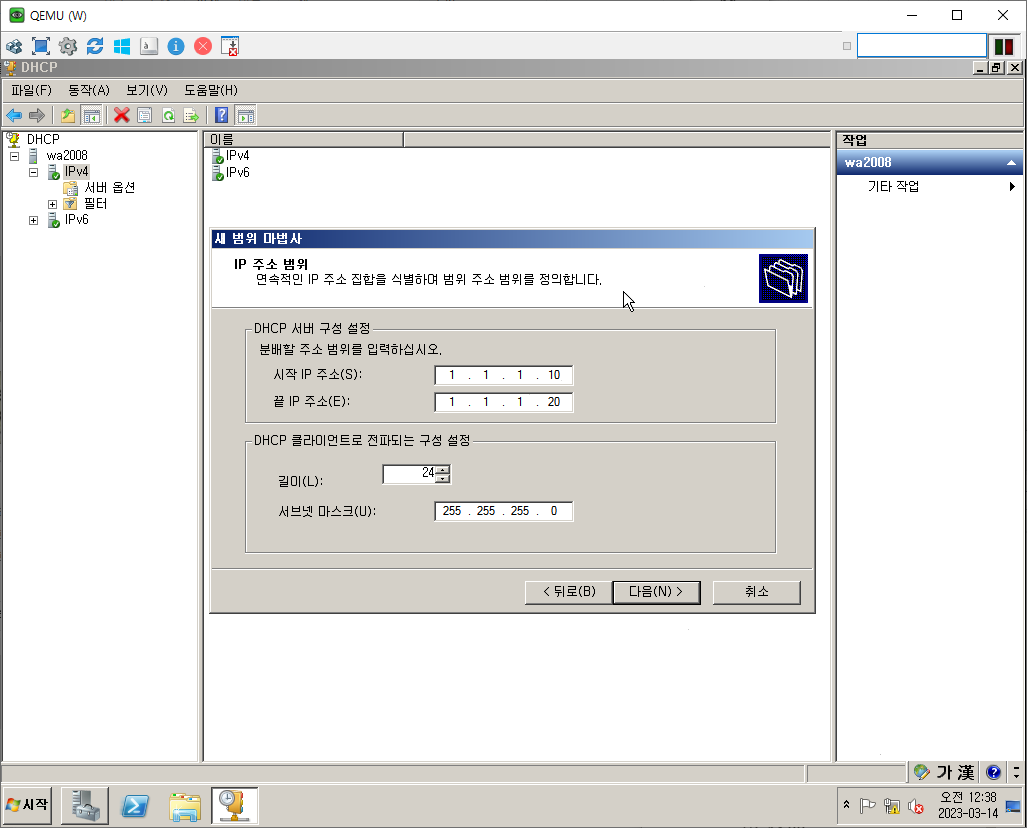Open the blue question mark help icon
1027x828 pixels.
[222, 116]
